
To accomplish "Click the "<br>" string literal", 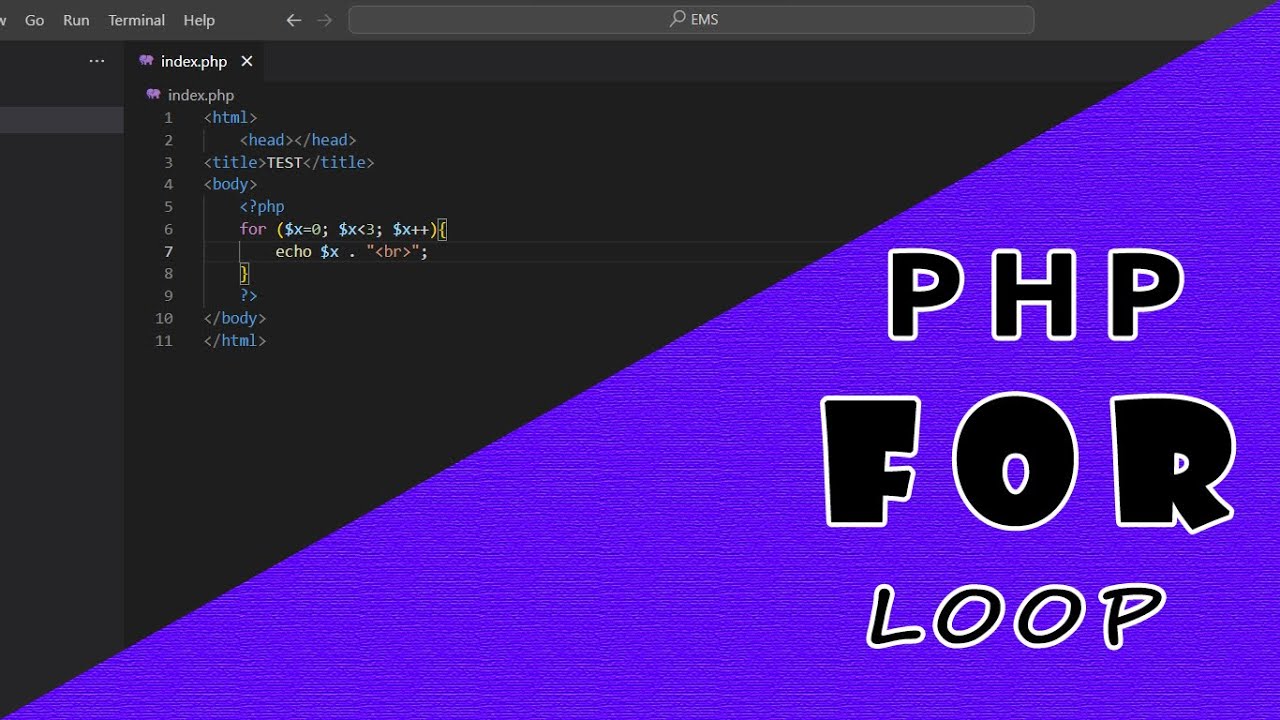I will point(393,252).
